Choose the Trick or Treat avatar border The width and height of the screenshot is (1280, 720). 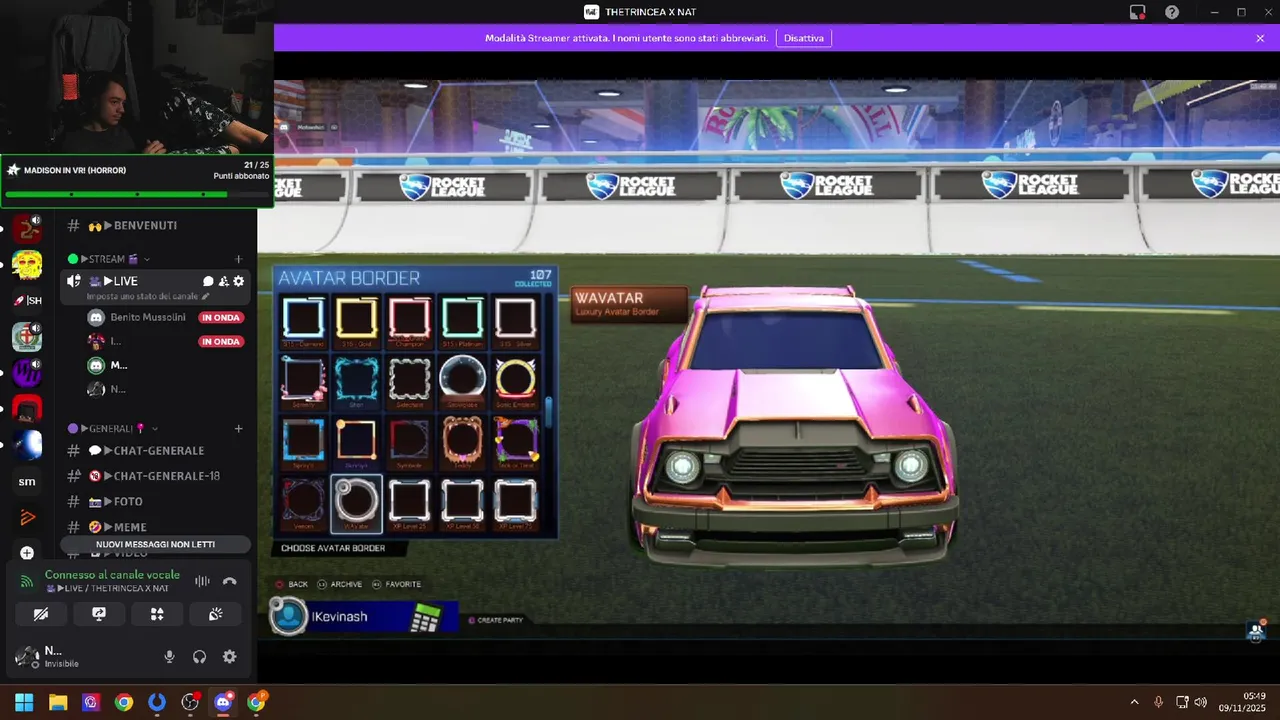515,441
